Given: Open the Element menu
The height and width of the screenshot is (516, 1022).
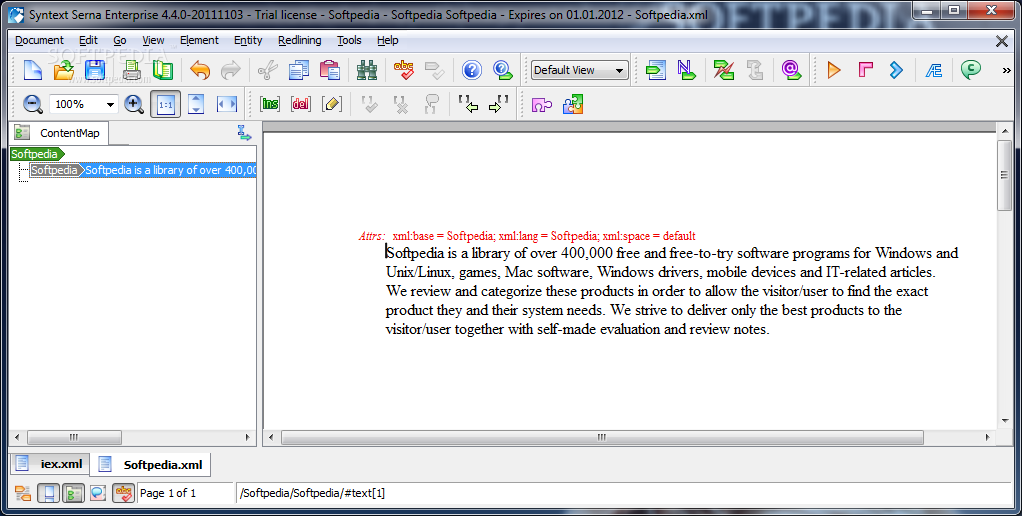Looking at the screenshot, I should (x=199, y=40).
